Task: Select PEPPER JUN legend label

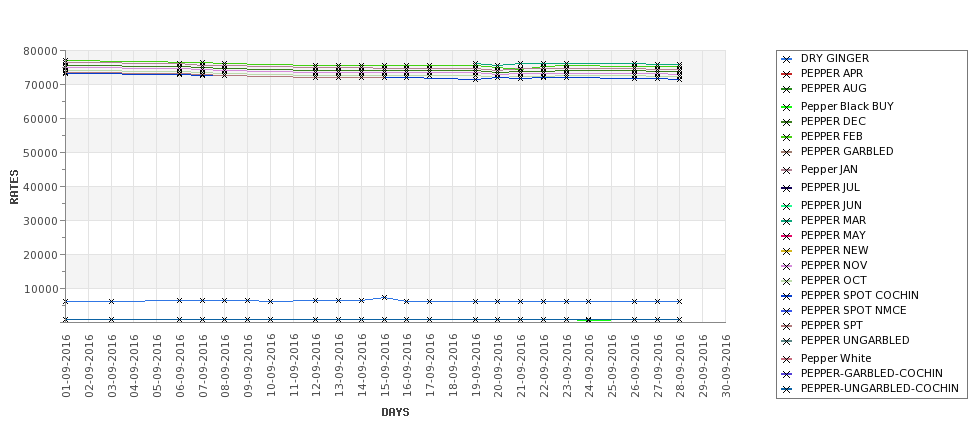Action: pos(831,205)
